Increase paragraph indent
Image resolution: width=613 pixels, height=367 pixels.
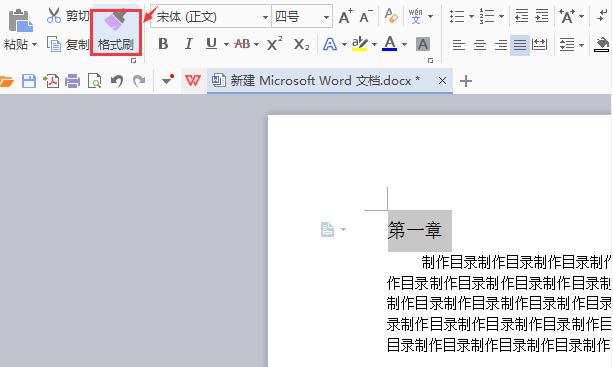[x=541, y=16]
